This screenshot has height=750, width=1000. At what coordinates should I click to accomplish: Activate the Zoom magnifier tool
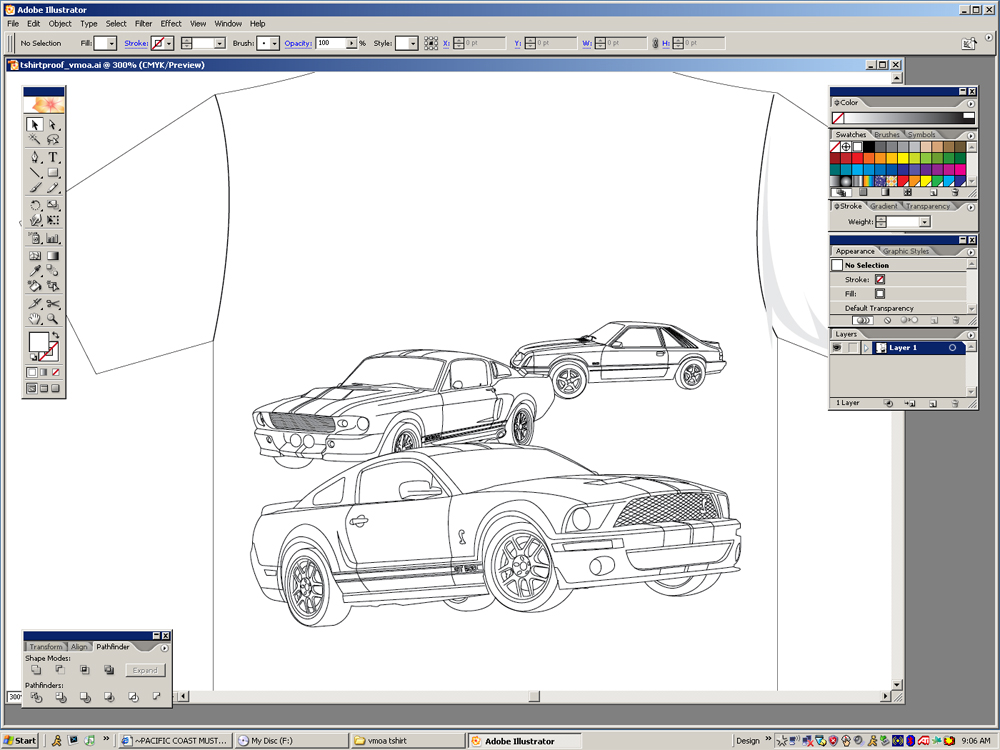click(x=53, y=319)
